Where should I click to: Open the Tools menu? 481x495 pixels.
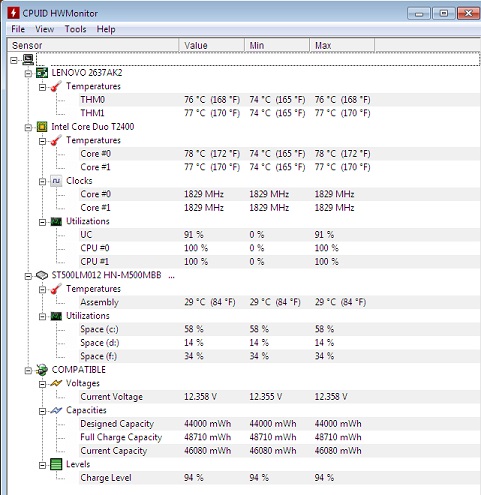pyautogui.click(x=75, y=29)
